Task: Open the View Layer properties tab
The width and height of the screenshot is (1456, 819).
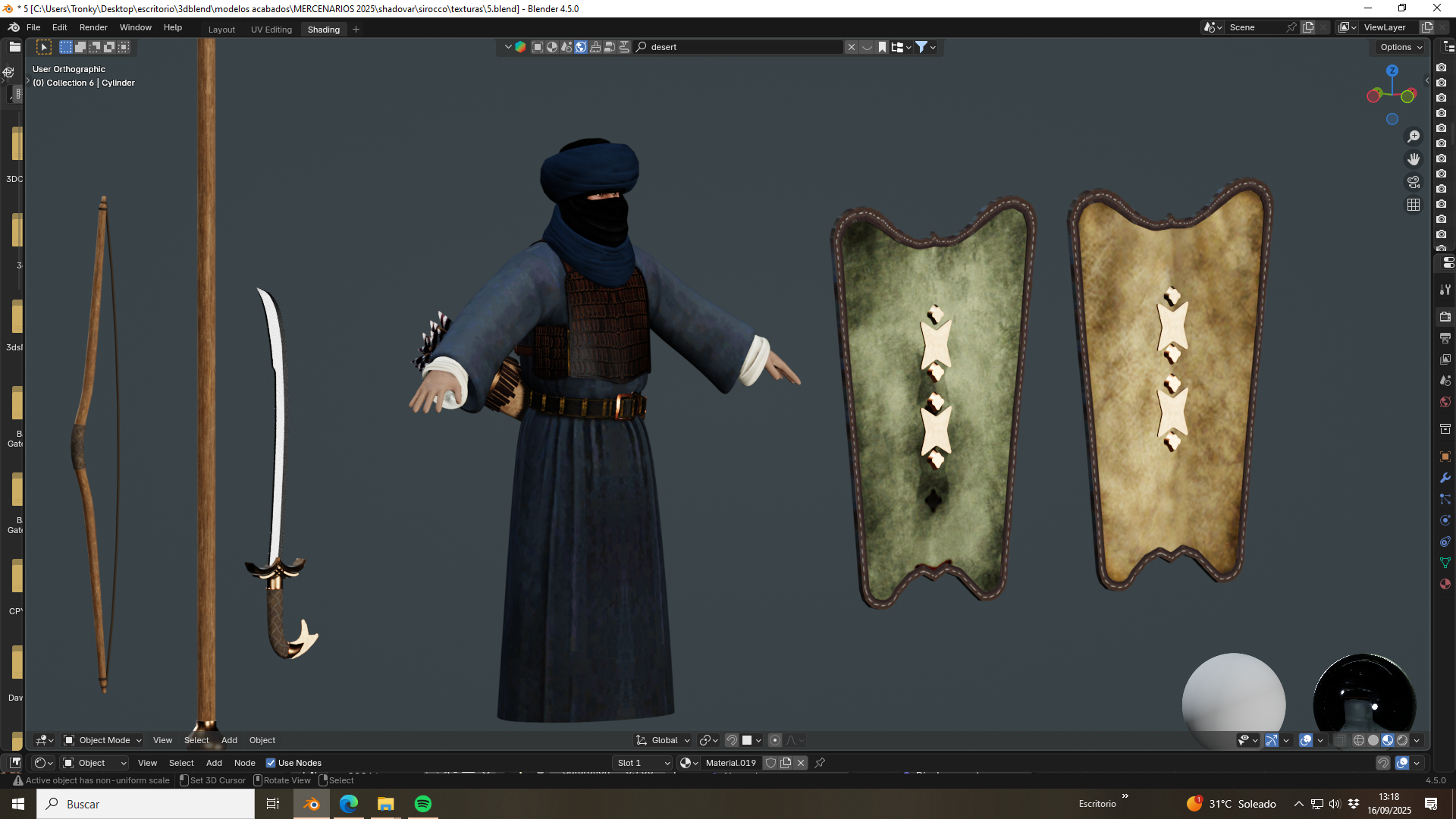Action: pyautogui.click(x=1445, y=359)
